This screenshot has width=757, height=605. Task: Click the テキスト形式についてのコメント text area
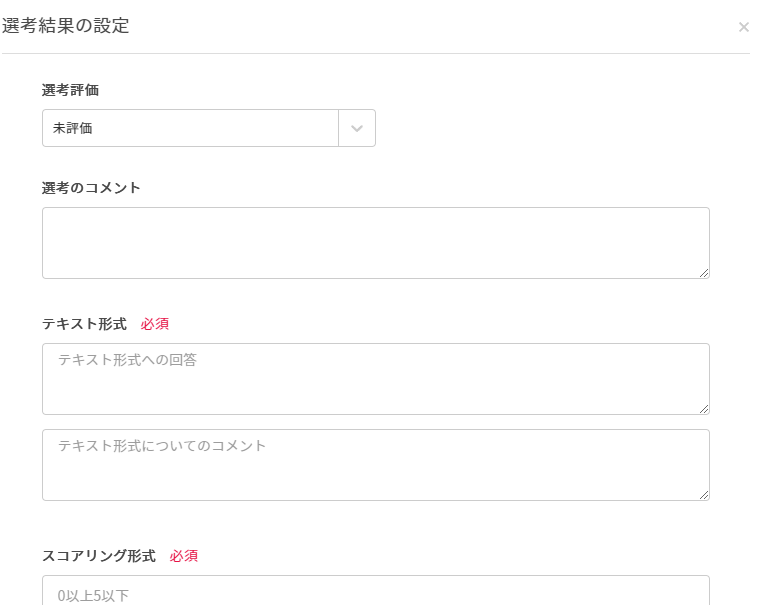click(375, 465)
